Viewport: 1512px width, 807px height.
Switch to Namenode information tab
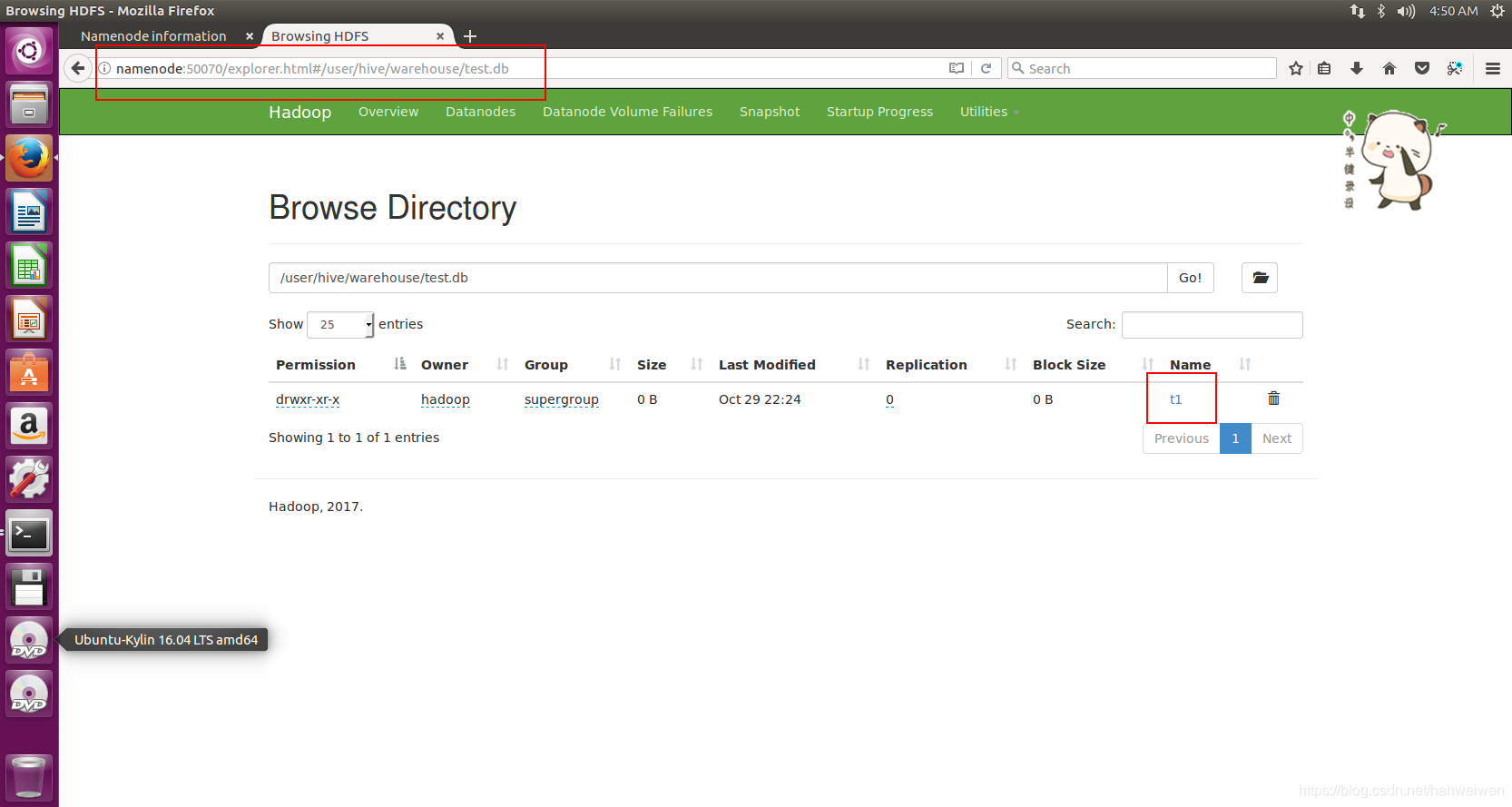[153, 36]
